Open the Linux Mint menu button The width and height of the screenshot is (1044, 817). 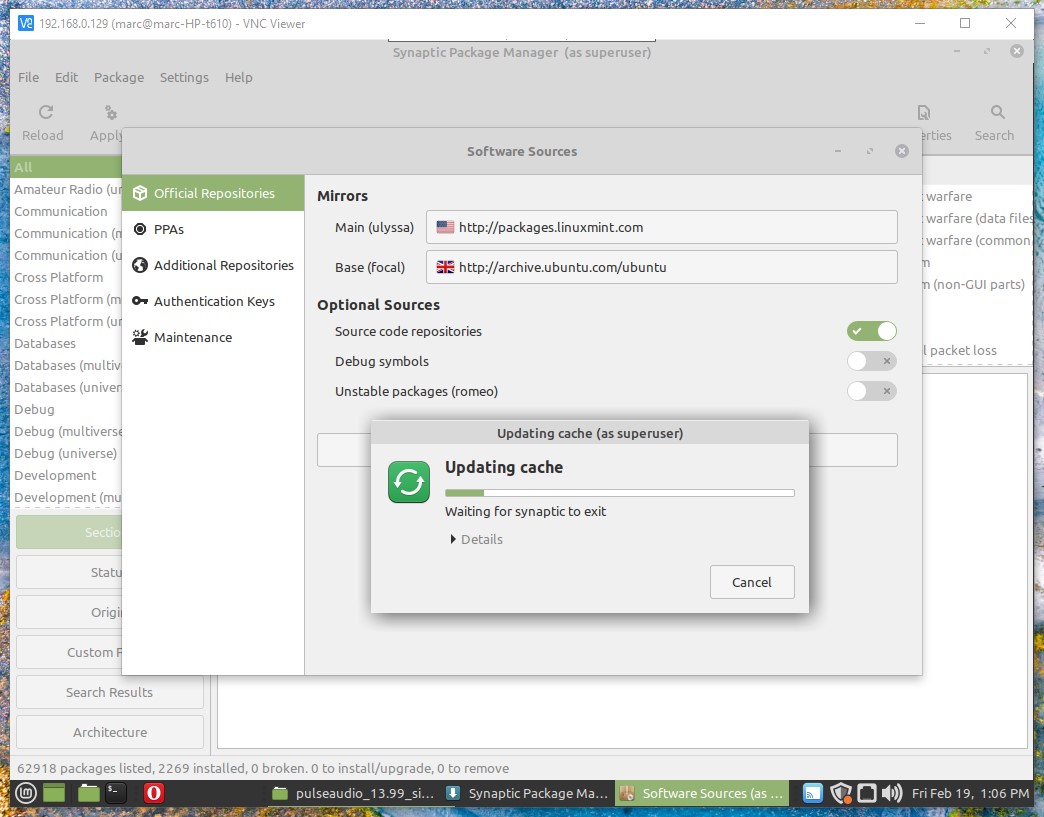[25, 792]
